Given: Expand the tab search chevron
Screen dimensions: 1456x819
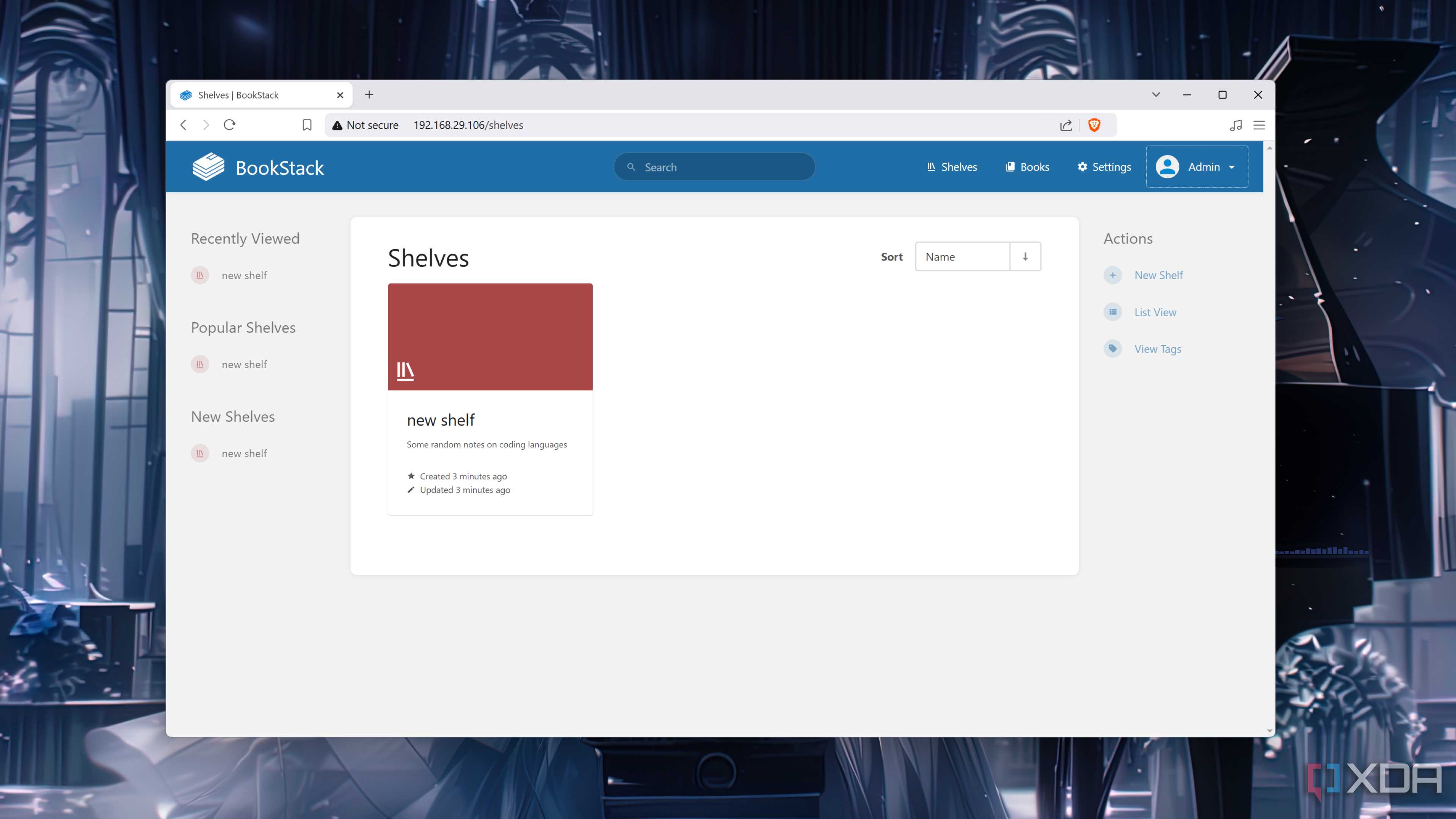Looking at the screenshot, I should 1156,94.
